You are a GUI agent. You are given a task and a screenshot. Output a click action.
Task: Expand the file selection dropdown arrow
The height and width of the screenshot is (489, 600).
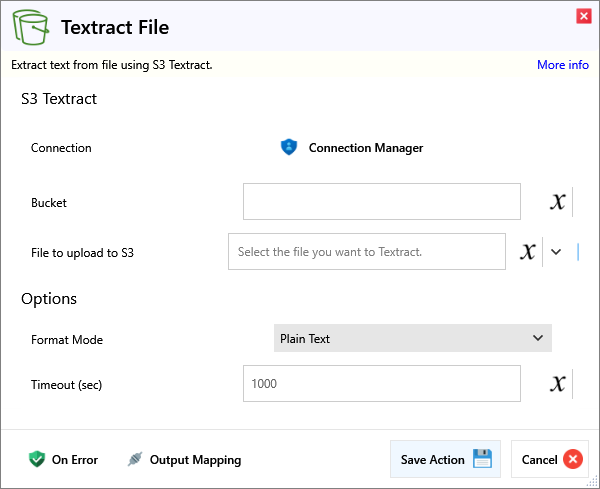pos(557,252)
